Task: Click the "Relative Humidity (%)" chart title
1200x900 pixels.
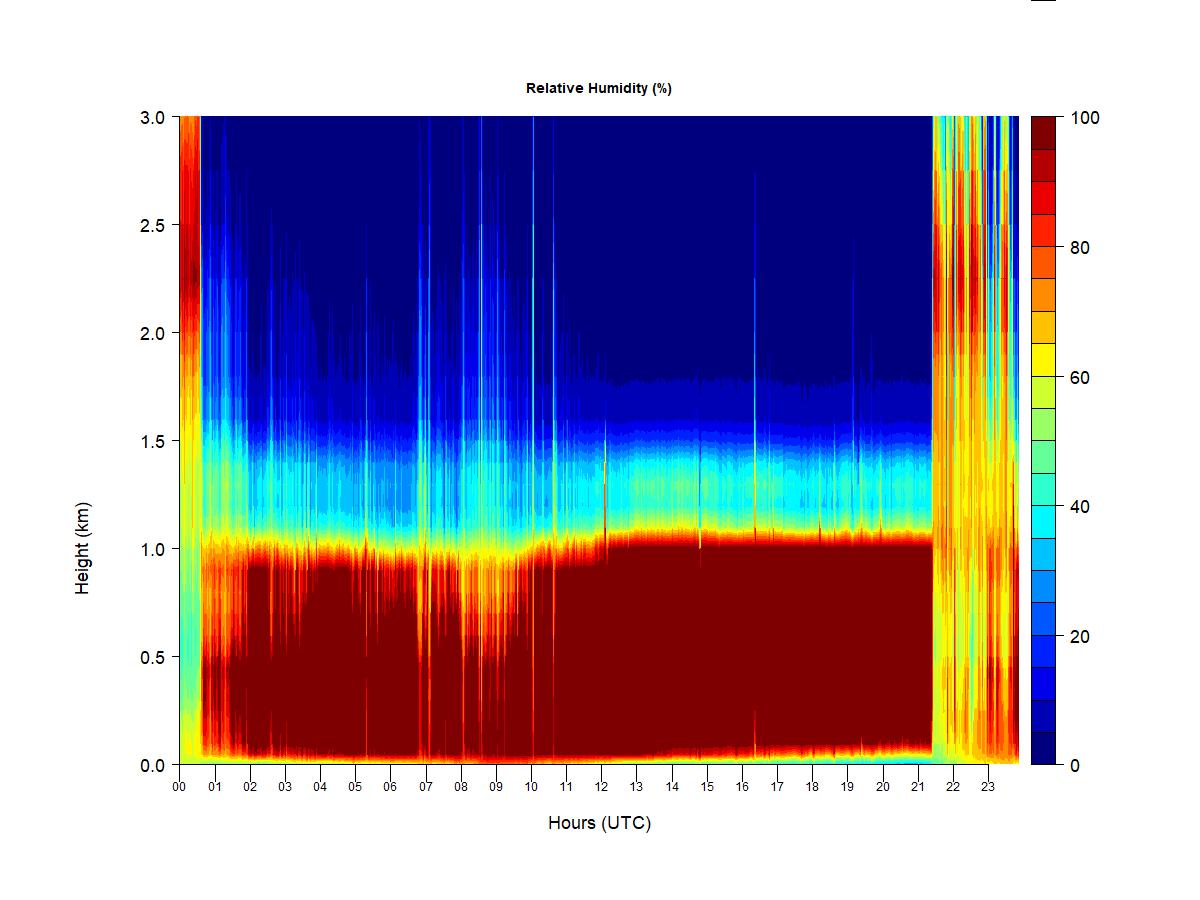Action: pos(598,88)
